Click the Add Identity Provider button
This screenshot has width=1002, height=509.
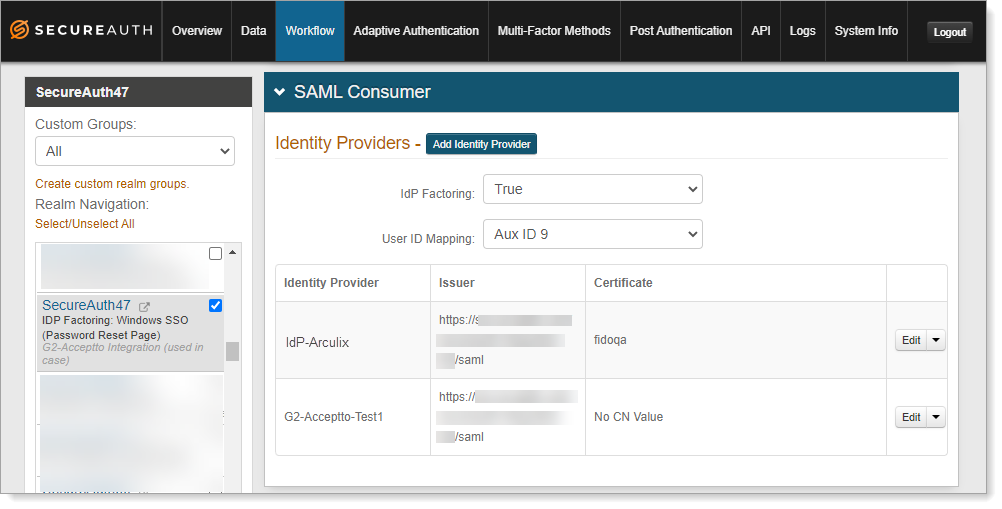pyautogui.click(x=481, y=144)
